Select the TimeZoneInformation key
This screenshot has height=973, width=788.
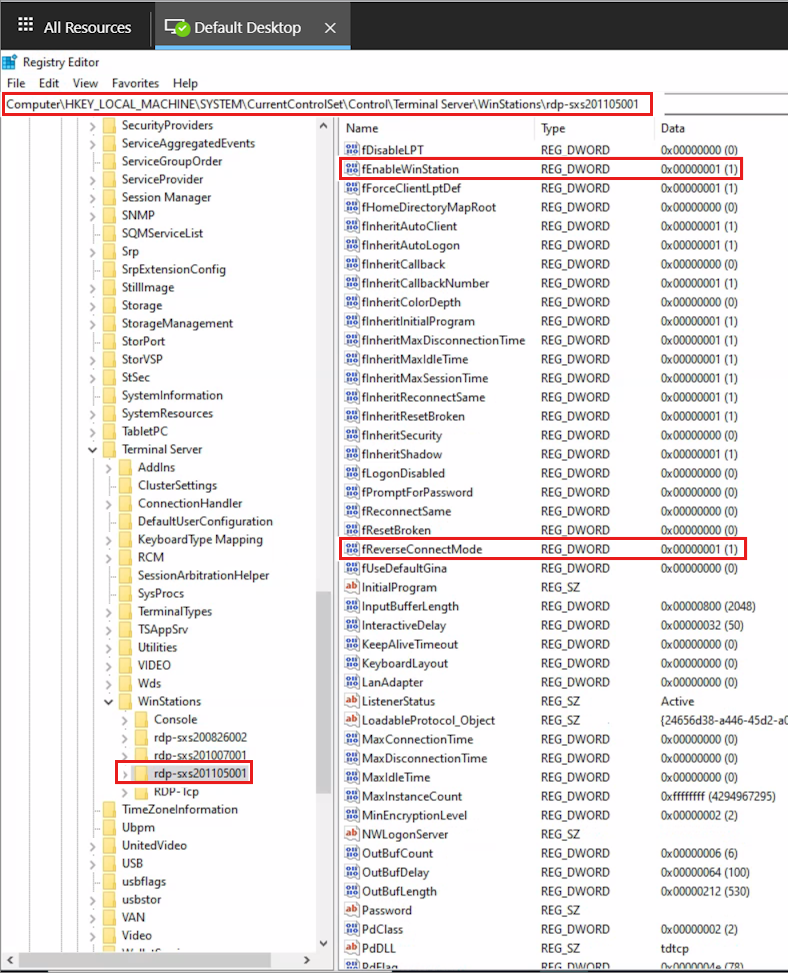(179, 809)
